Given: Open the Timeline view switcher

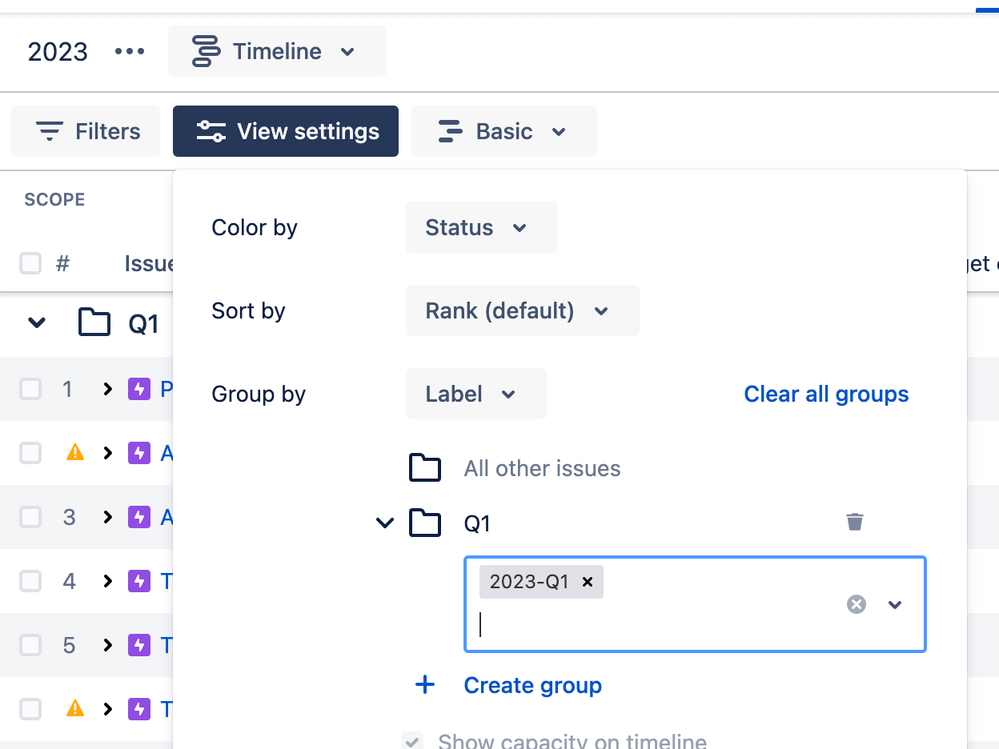Looking at the screenshot, I should tap(276, 51).
